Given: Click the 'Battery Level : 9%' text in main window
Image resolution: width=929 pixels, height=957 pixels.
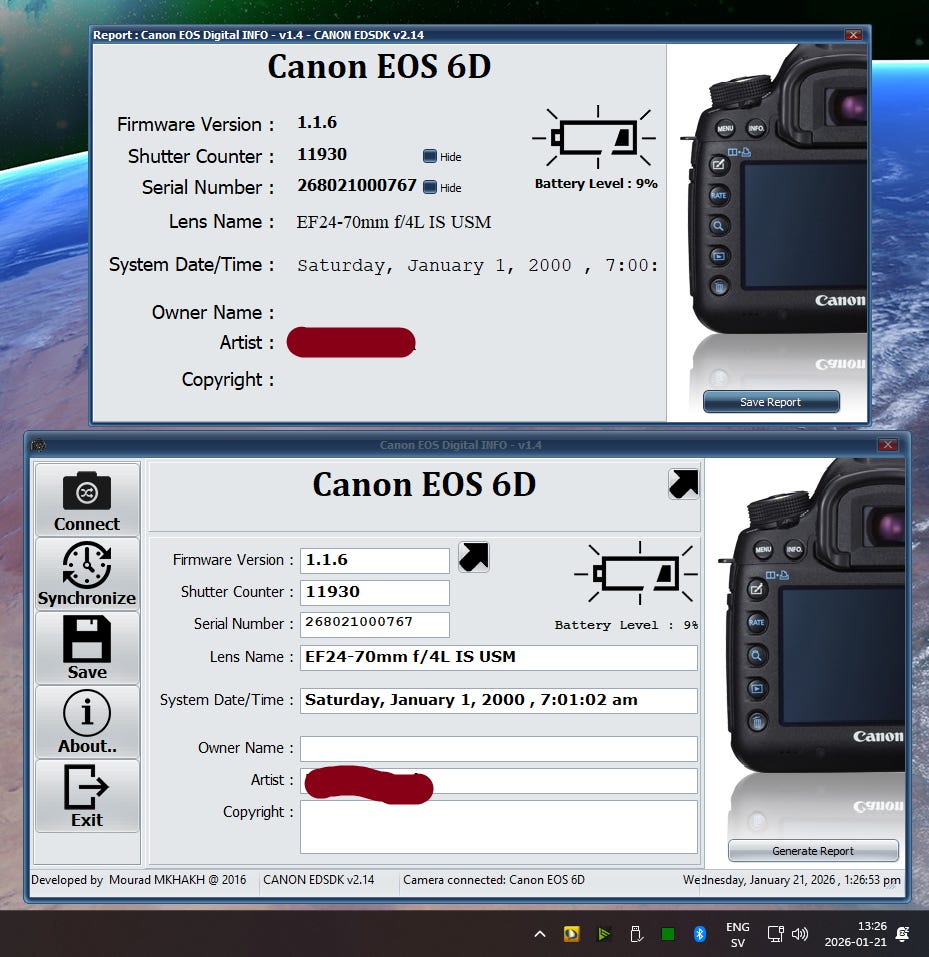Looking at the screenshot, I should pyautogui.click(x=626, y=625).
